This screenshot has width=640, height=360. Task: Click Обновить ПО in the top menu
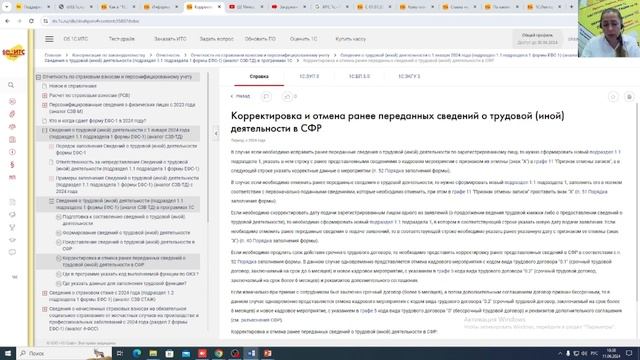coord(260,39)
